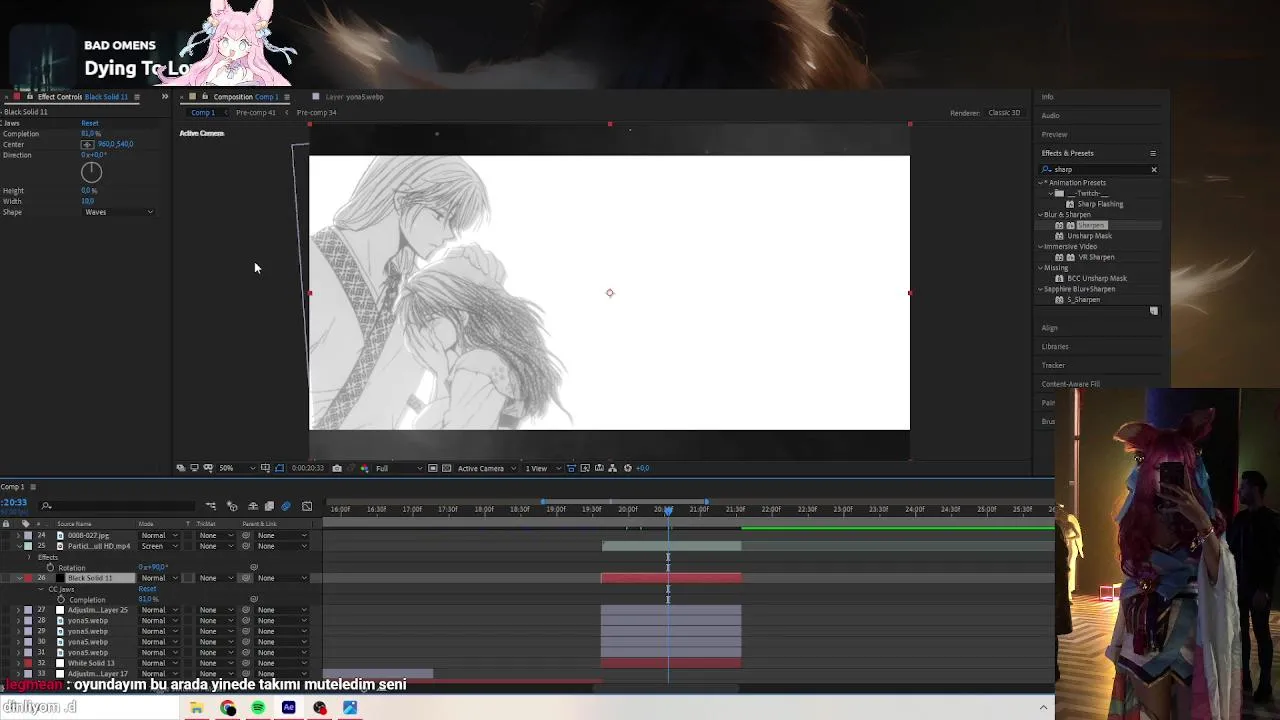The height and width of the screenshot is (720, 1280).
Task: Open Screen blending mode dropdown for layer 25
Action: click(x=160, y=546)
